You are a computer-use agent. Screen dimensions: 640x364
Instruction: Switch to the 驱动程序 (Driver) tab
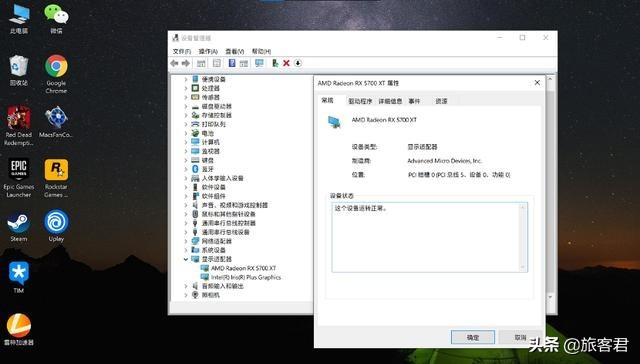[x=360, y=101]
